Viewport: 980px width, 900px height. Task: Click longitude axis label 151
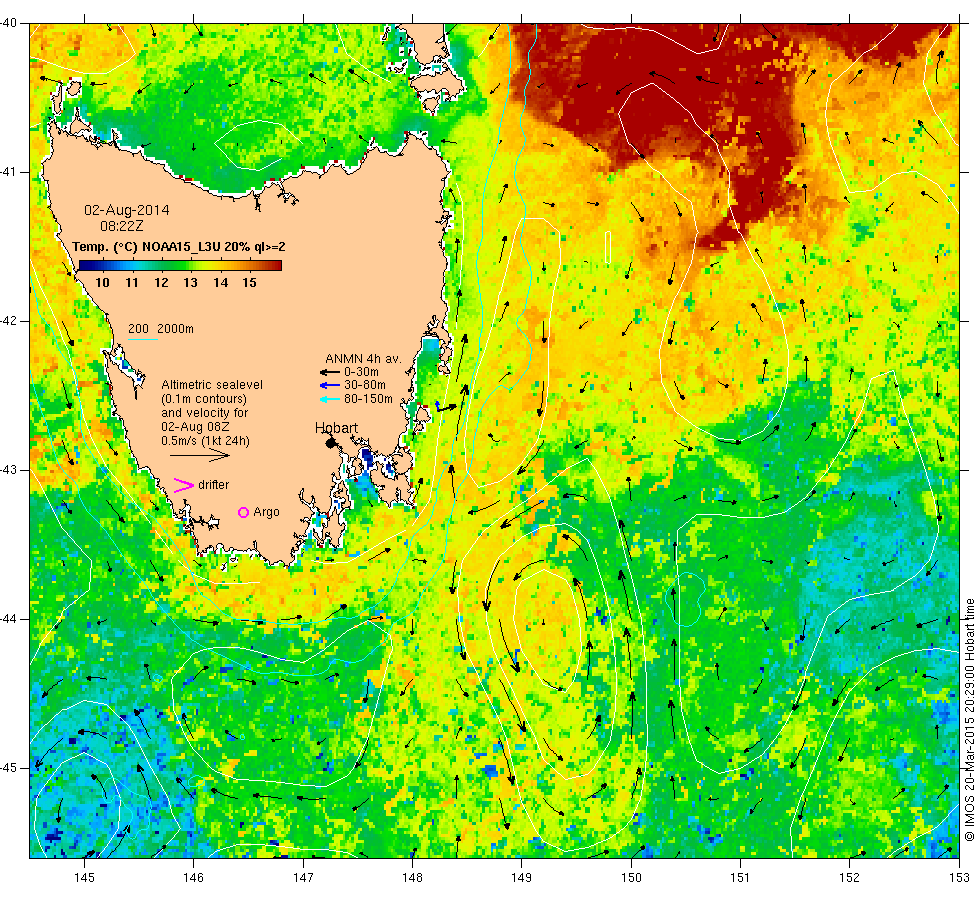pos(740,878)
